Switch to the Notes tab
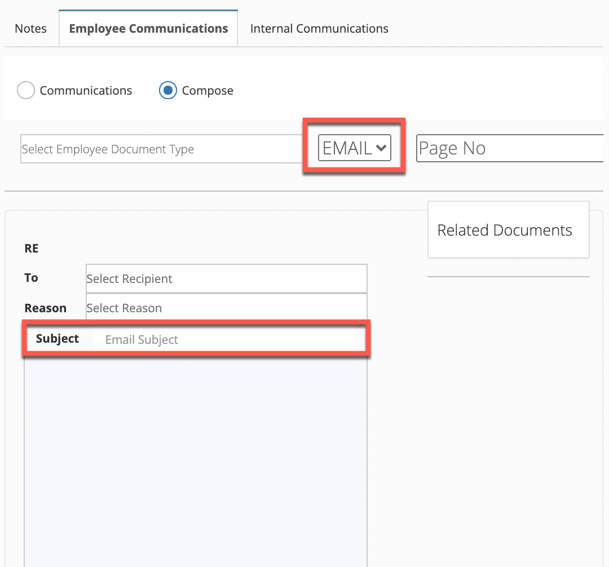Viewport: 609px width, 567px height. point(31,29)
